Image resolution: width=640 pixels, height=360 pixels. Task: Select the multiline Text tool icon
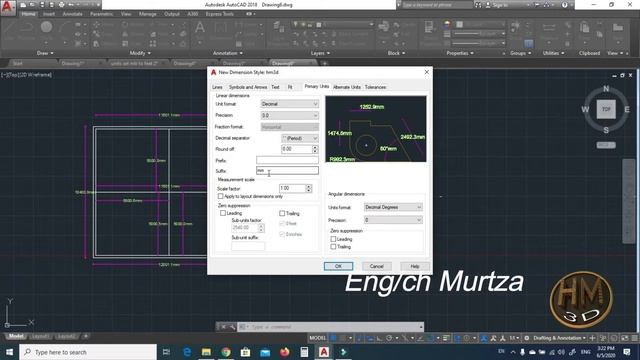[x=200, y=28]
